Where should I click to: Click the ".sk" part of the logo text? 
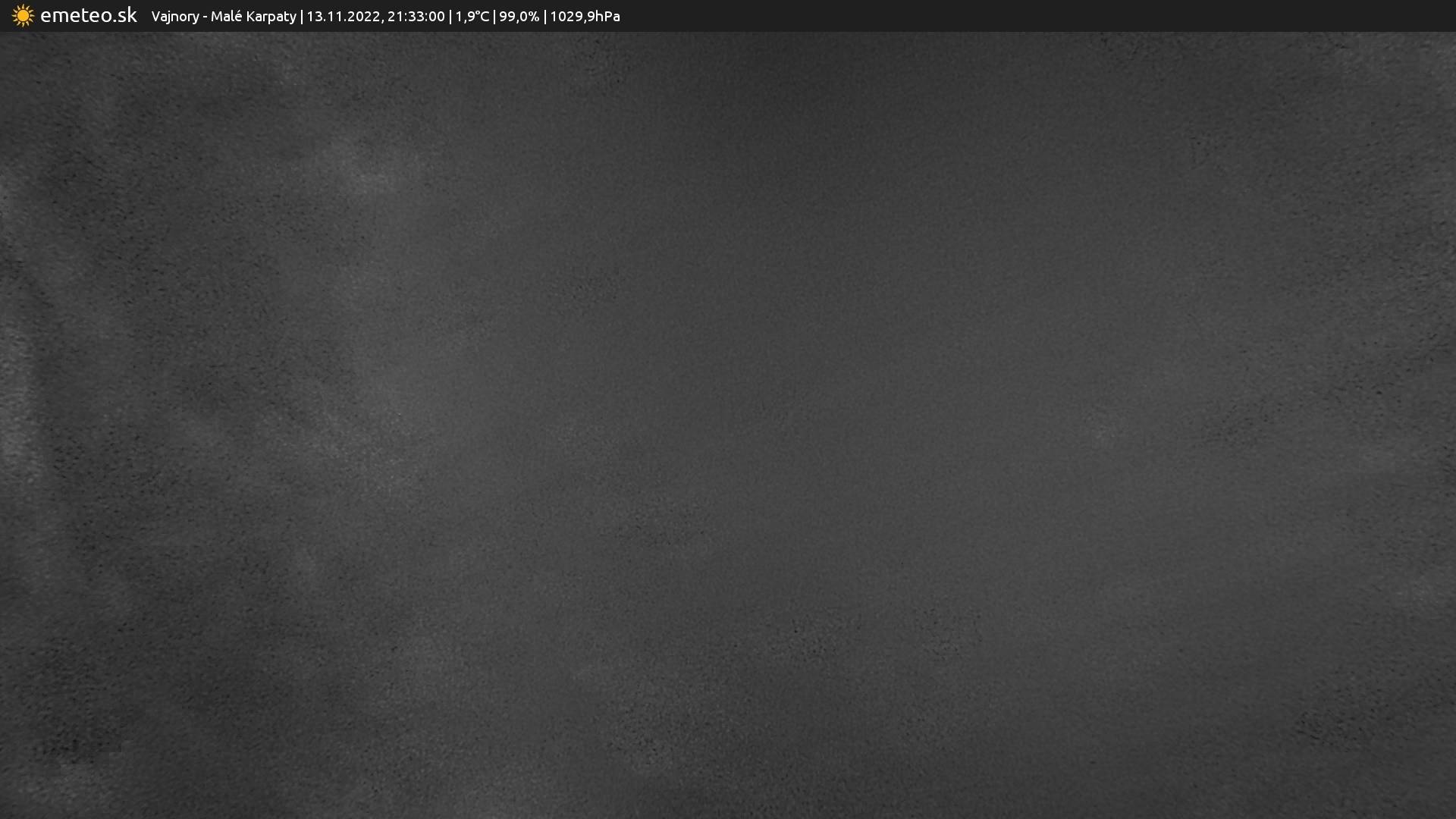click(126, 16)
